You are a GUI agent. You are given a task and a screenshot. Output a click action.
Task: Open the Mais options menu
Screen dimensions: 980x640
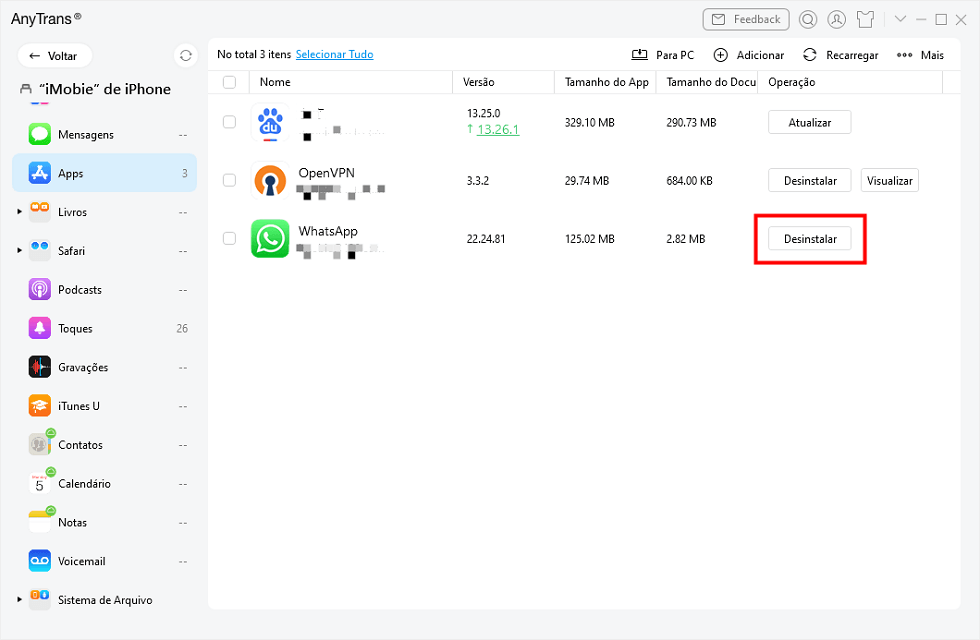pyautogui.click(x=918, y=54)
